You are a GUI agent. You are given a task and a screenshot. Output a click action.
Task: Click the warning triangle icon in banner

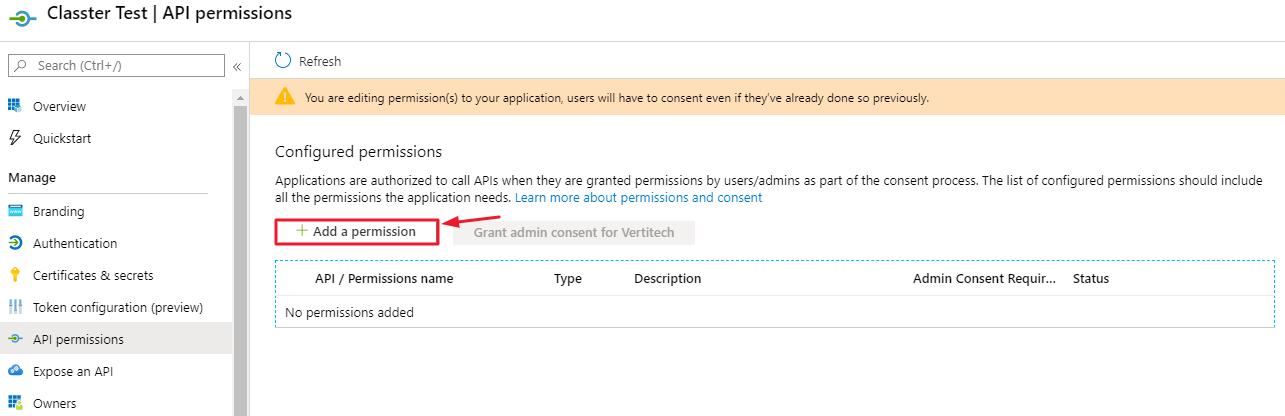point(286,97)
